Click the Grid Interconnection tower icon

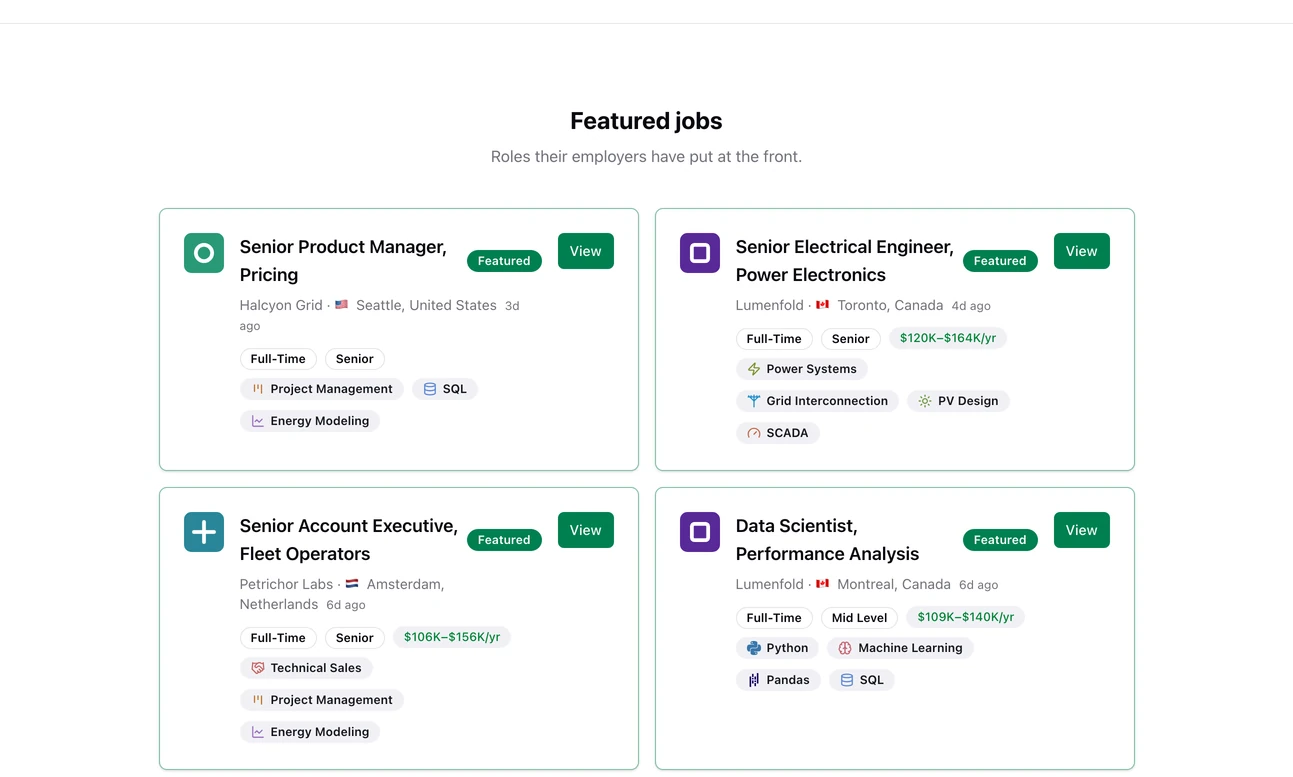[x=754, y=401]
